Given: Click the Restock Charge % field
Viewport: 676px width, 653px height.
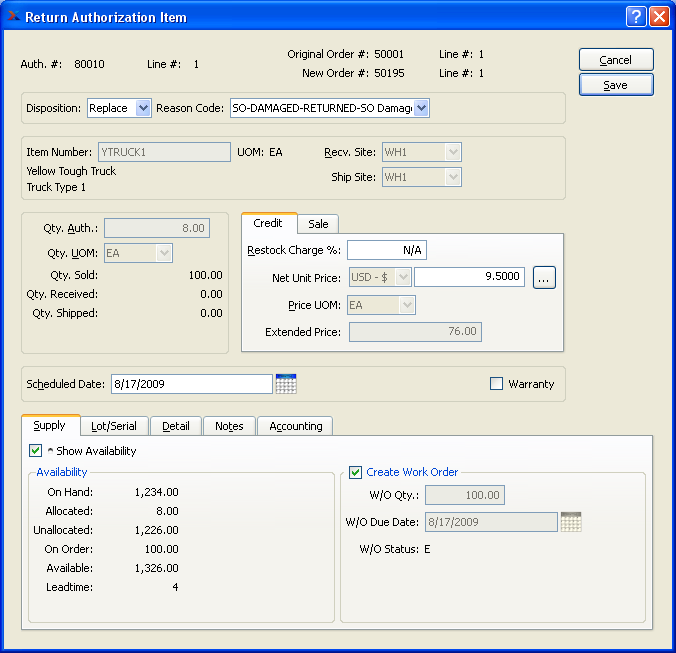Looking at the screenshot, I should click(x=386, y=250).
